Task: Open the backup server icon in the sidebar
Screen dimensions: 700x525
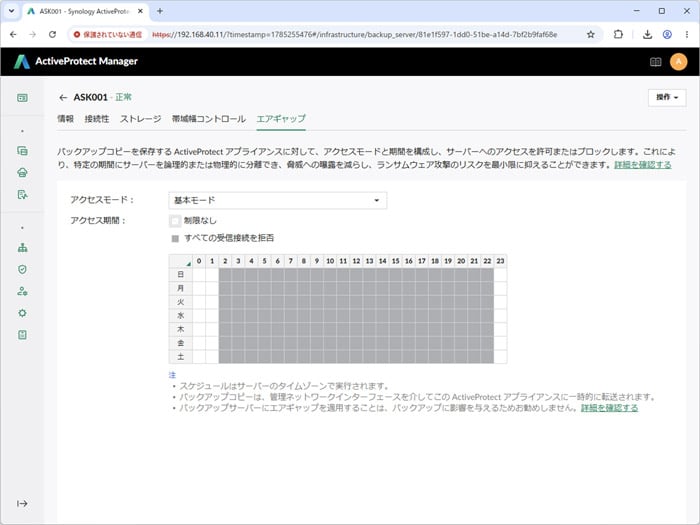Action: click(22, 173)
